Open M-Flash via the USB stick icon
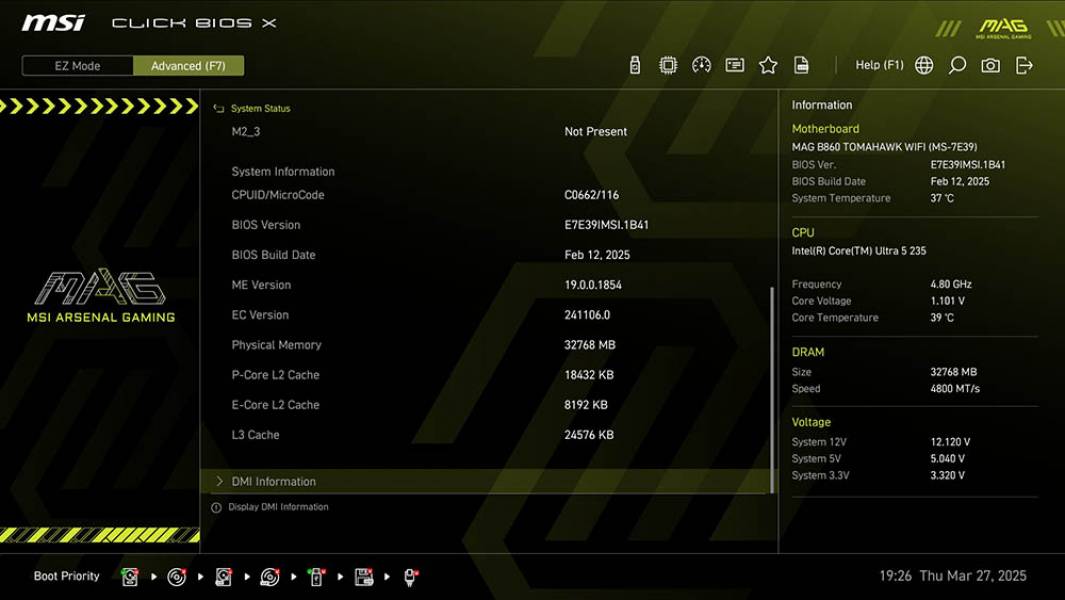Image resolution: width=1065 pixels, height=600 pixels. pos(634,65)
